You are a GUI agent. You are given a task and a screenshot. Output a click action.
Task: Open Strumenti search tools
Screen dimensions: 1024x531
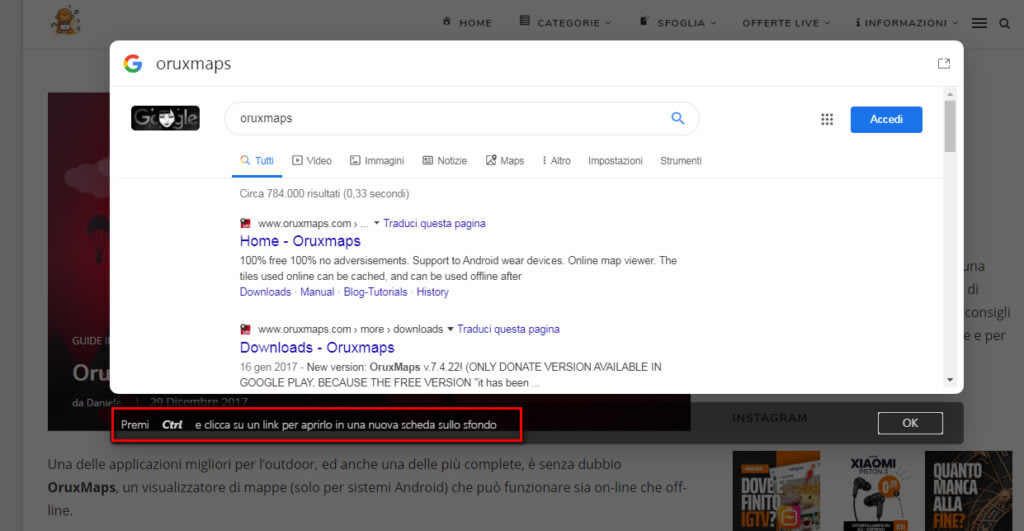[680, 161]
